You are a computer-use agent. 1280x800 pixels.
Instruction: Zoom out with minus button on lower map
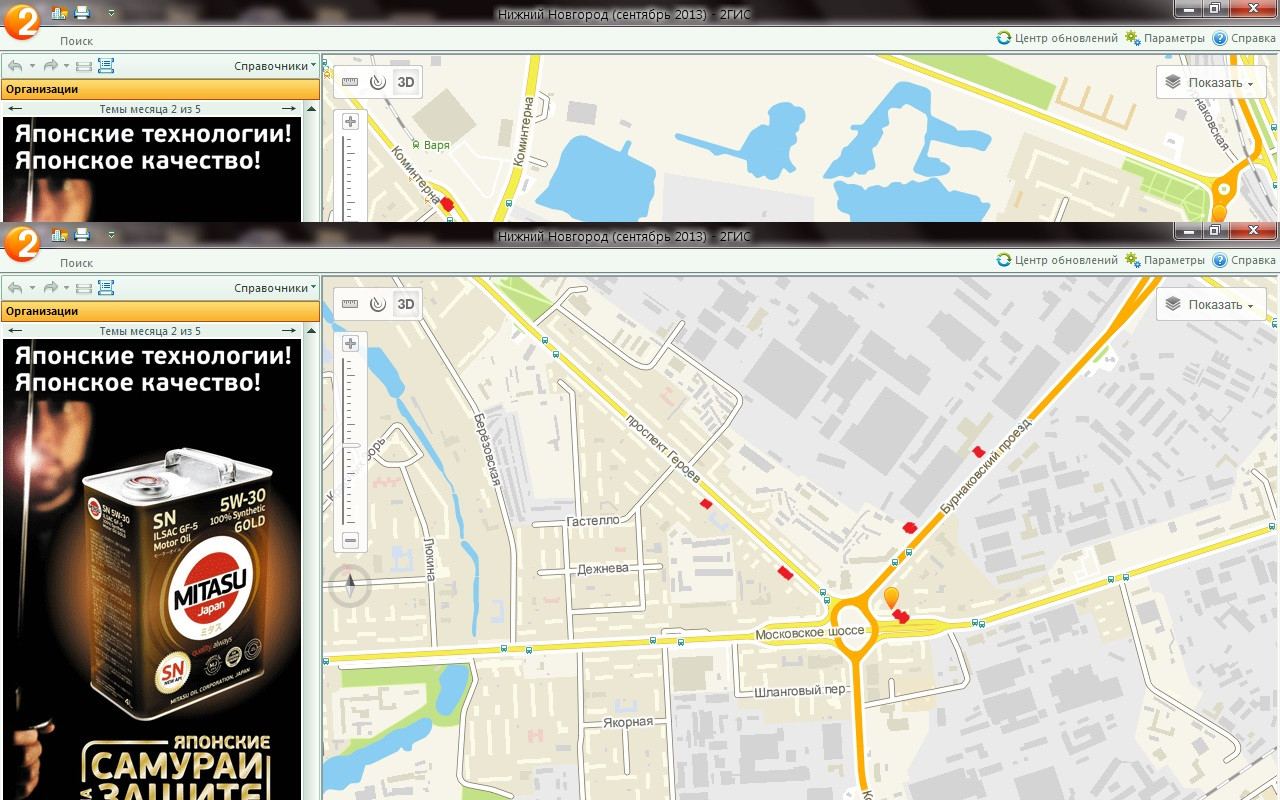[350, 541]
